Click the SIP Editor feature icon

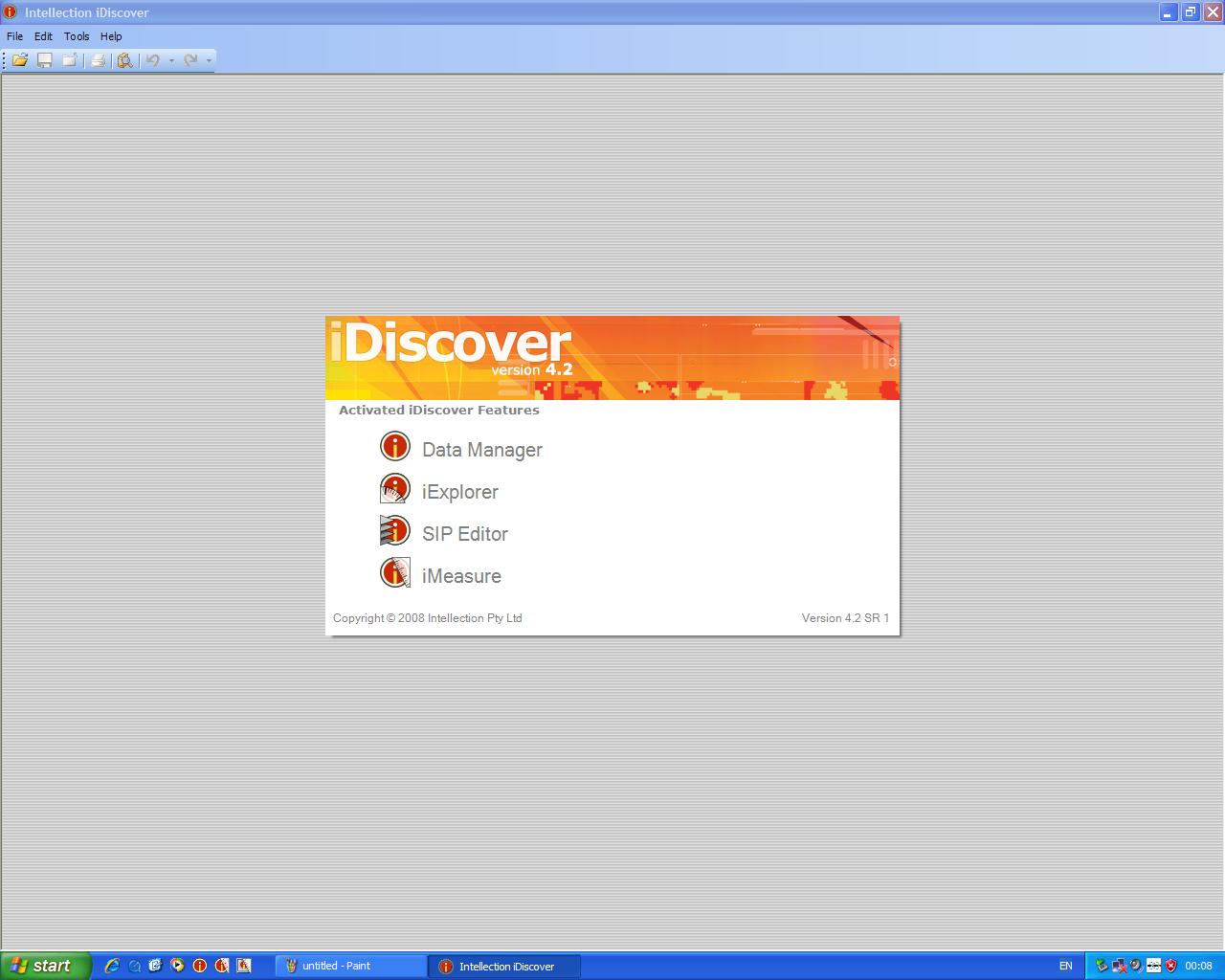tap(394, 531)
